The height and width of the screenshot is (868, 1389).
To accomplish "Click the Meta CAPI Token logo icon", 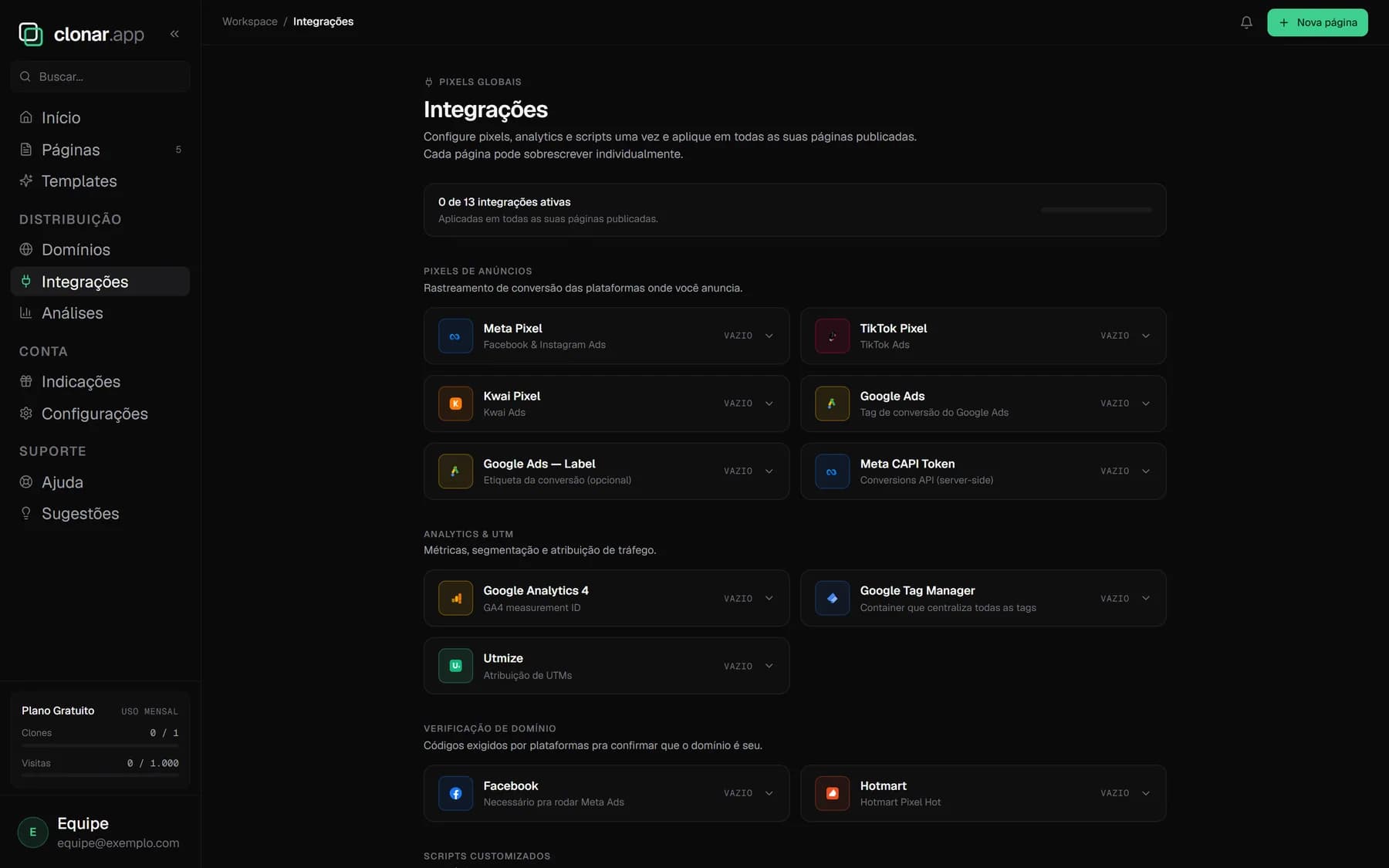I will coord(832,471).
